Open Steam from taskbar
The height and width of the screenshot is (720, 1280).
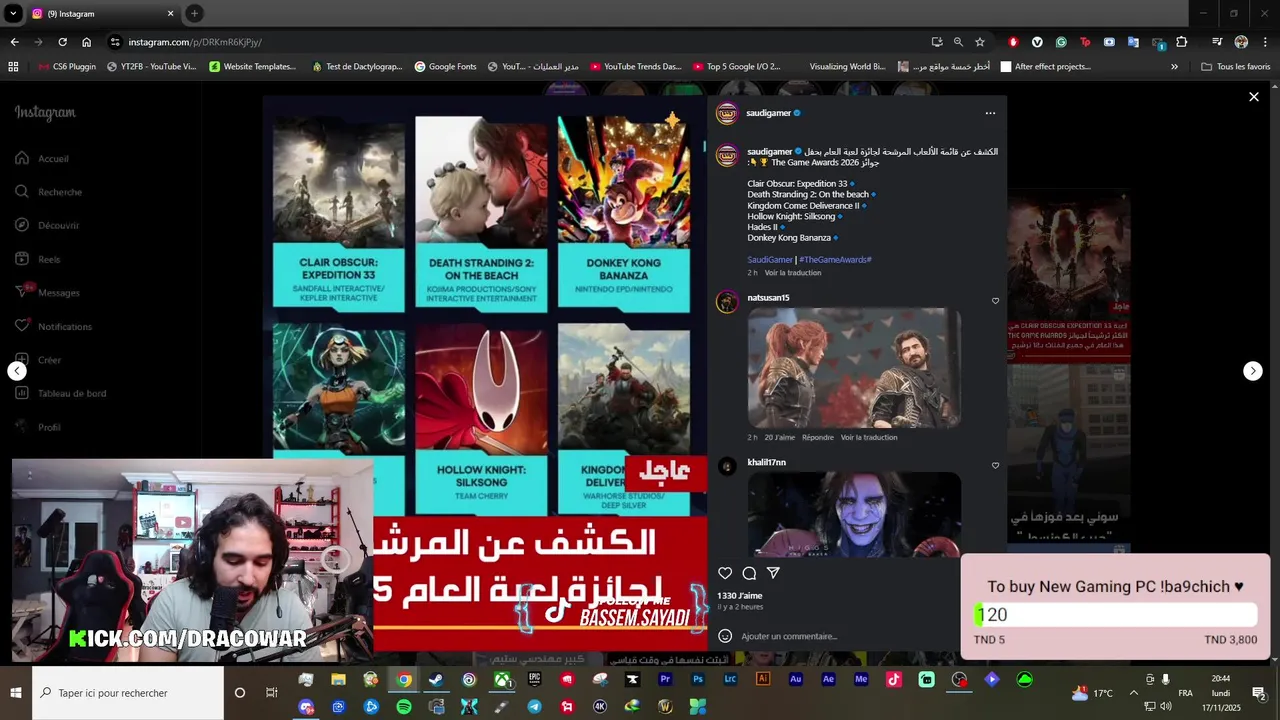point(436,680)
